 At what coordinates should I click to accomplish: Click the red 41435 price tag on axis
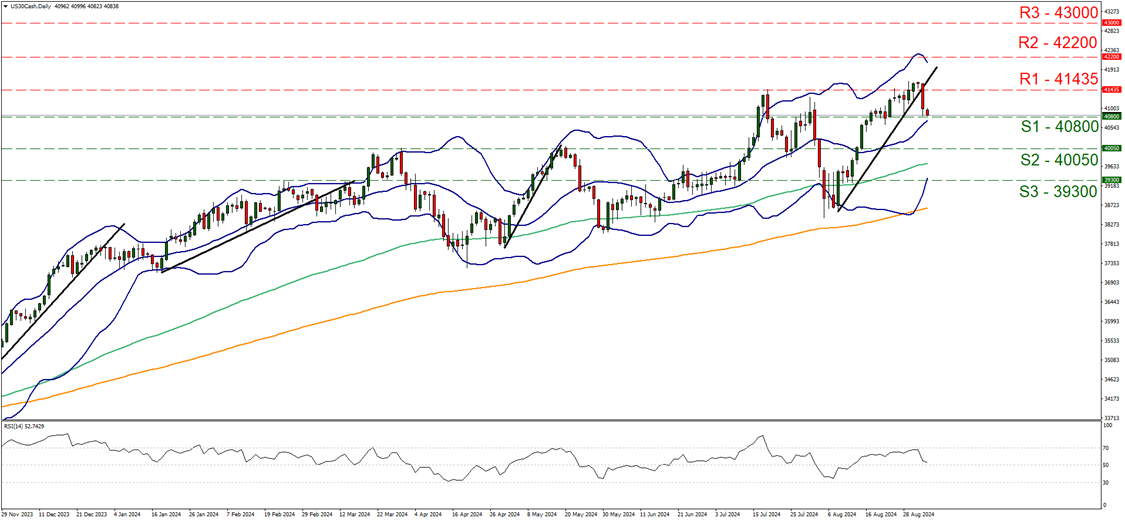(x=1110, y=90)
